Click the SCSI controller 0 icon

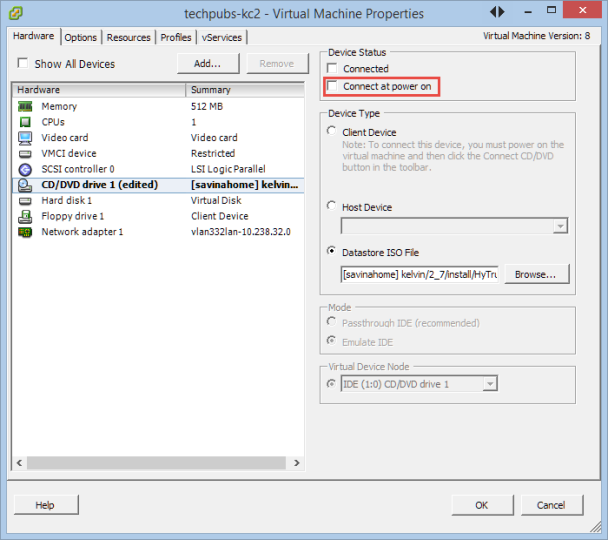(x=25, y=169)
